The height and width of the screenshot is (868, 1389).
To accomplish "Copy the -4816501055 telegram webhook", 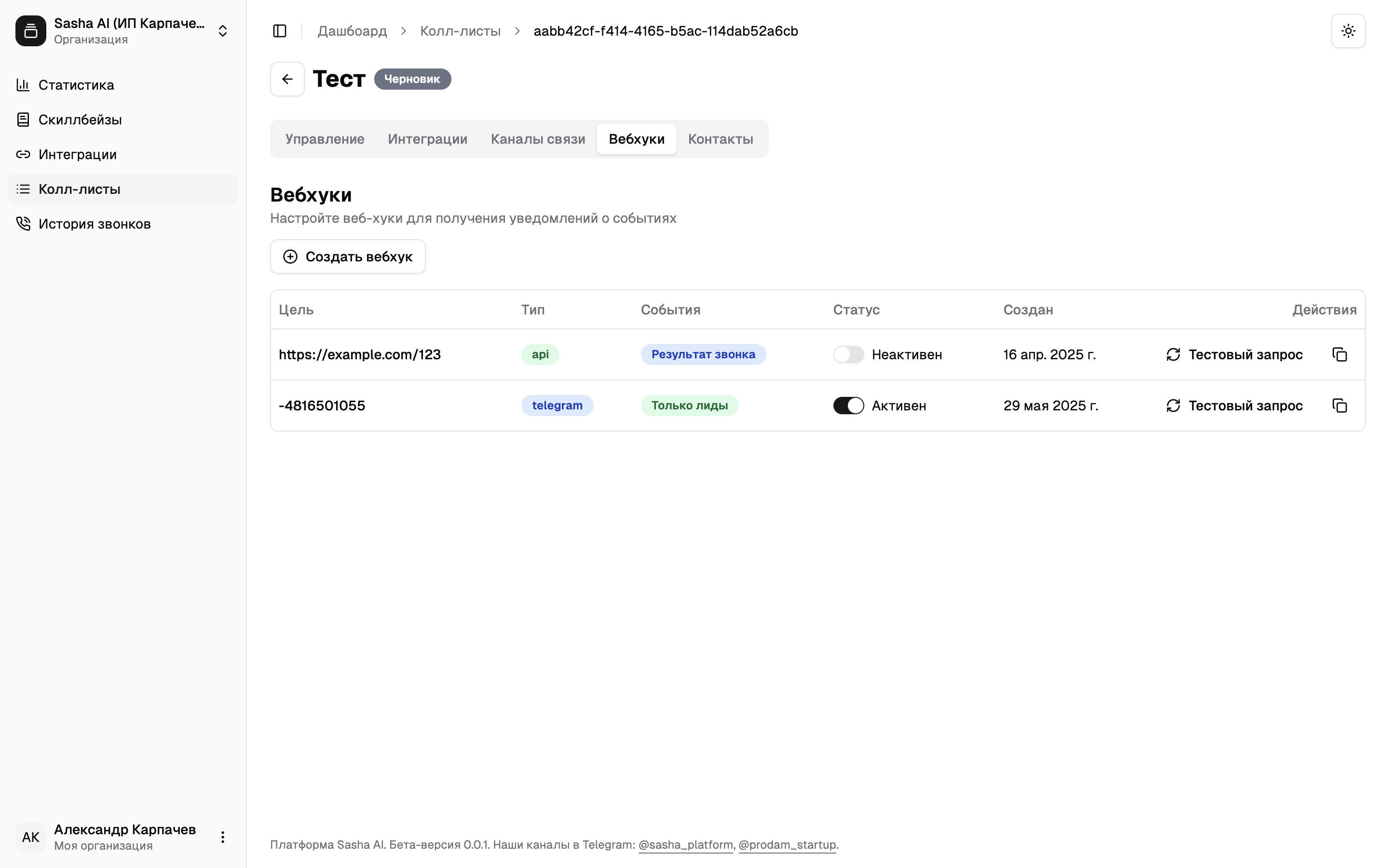I will coord(1339,406).
